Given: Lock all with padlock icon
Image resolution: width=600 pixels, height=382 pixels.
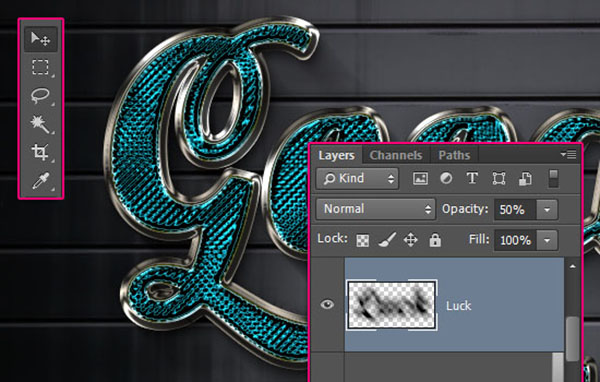Looking at the screenshot, I should coord(435,240).
